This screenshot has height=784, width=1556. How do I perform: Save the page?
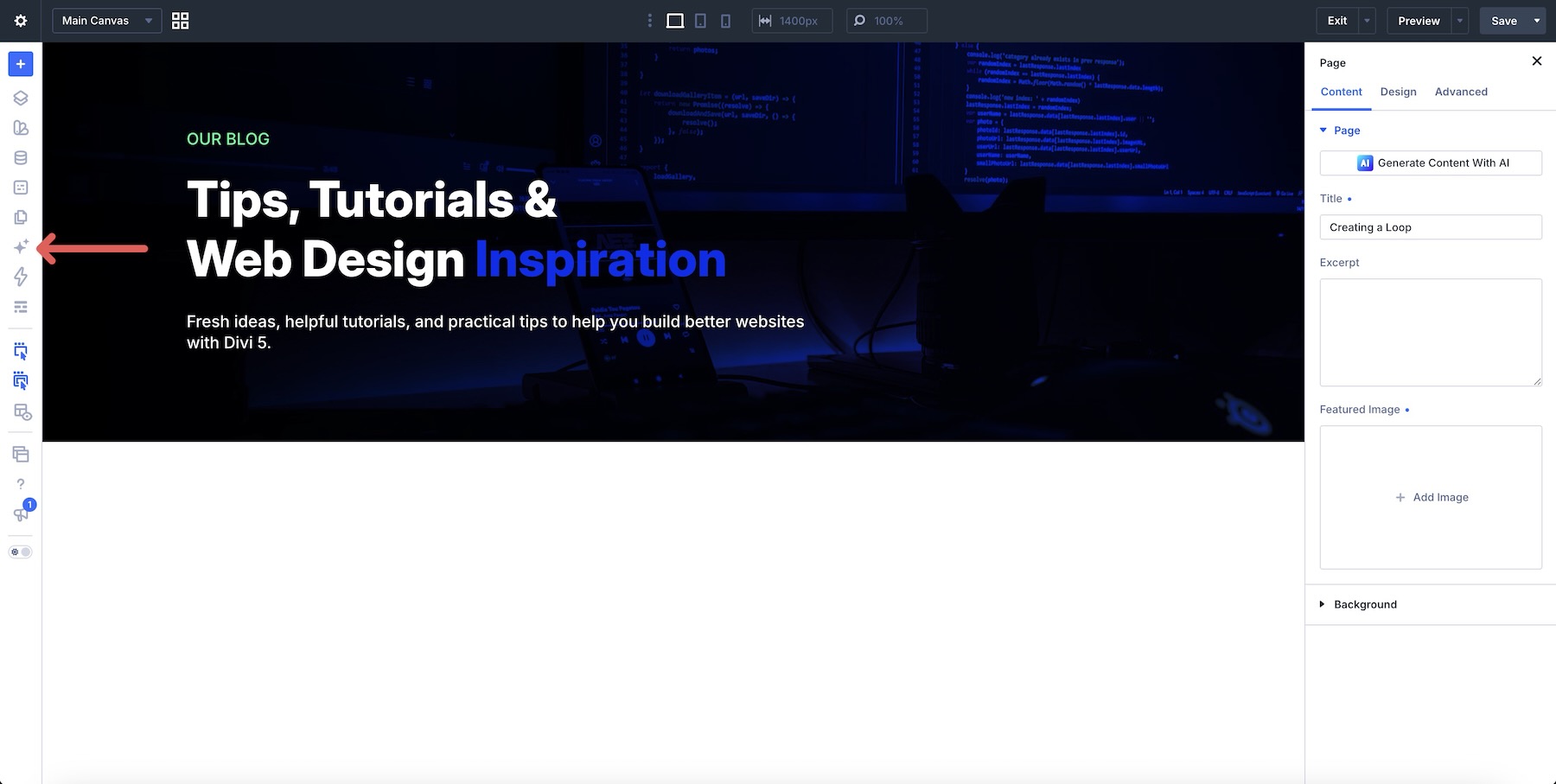[1504, 21]
